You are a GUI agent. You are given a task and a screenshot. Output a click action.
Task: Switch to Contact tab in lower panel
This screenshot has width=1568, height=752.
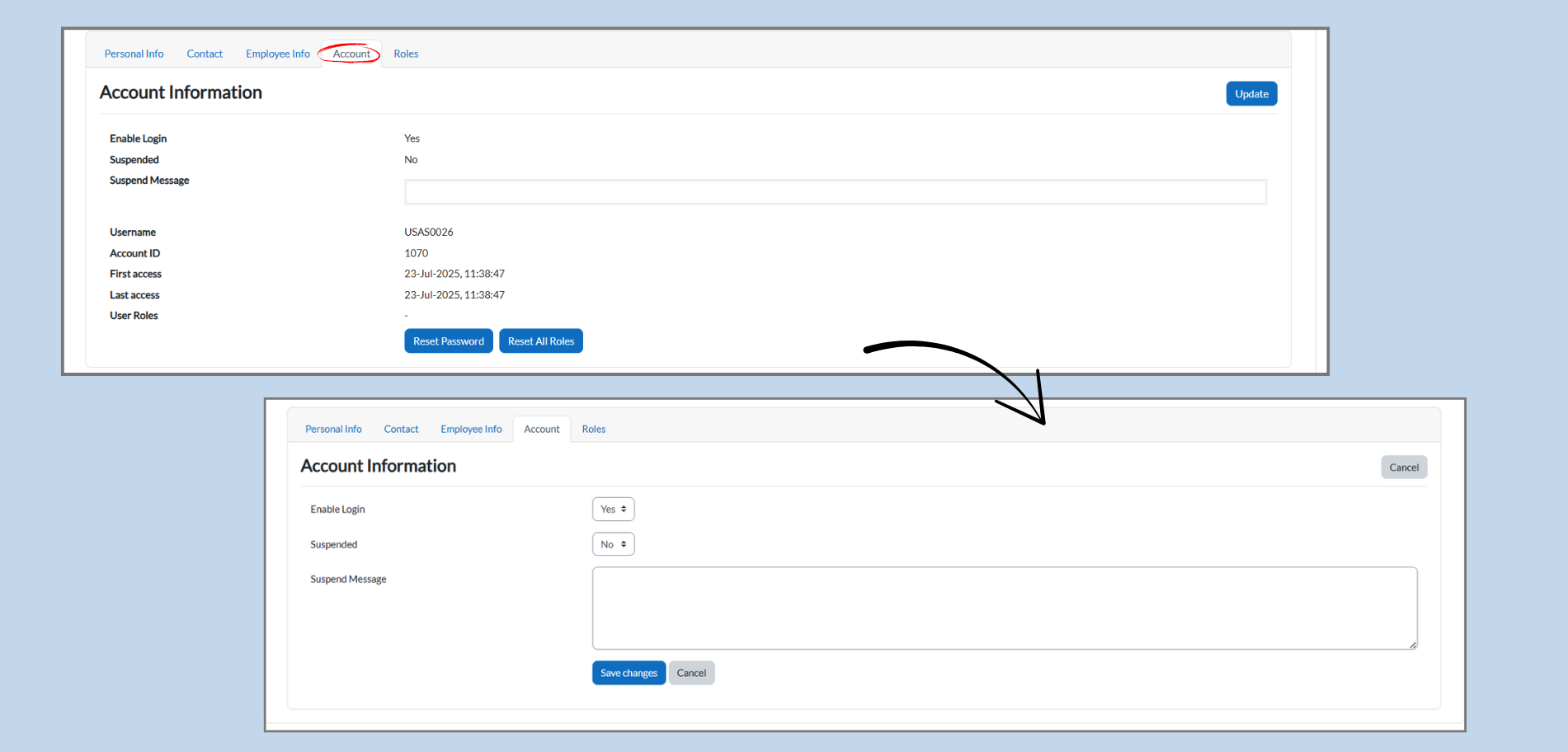[x=401, y=429]
